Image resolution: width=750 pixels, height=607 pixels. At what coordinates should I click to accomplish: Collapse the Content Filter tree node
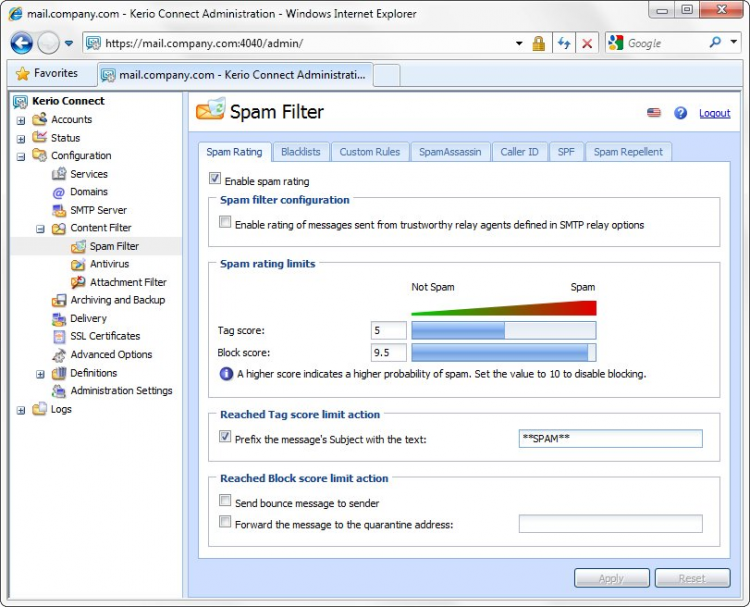41,229
